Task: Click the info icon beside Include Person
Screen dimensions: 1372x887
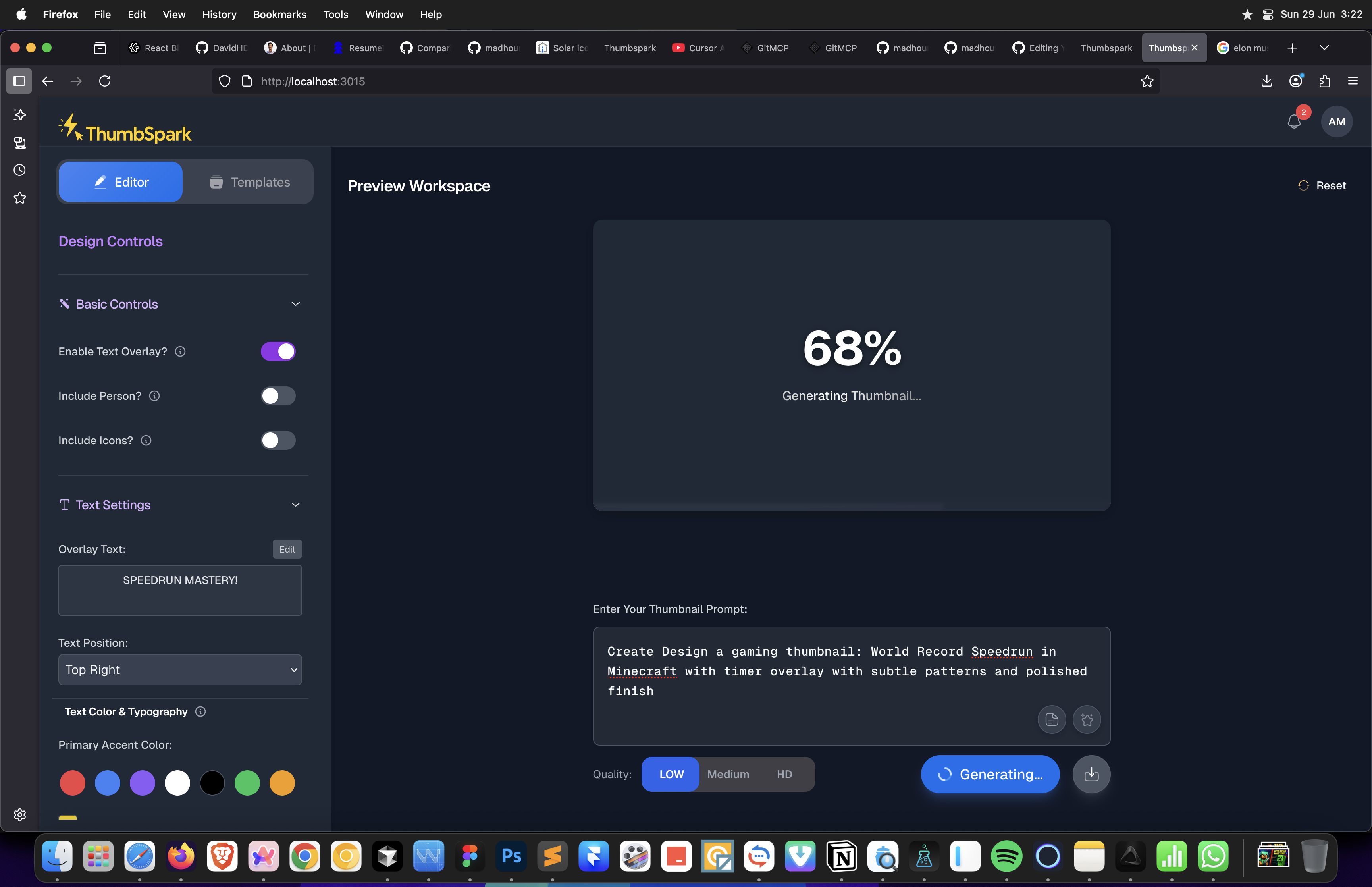Action: pyautogui.click(x=154, y=396)
